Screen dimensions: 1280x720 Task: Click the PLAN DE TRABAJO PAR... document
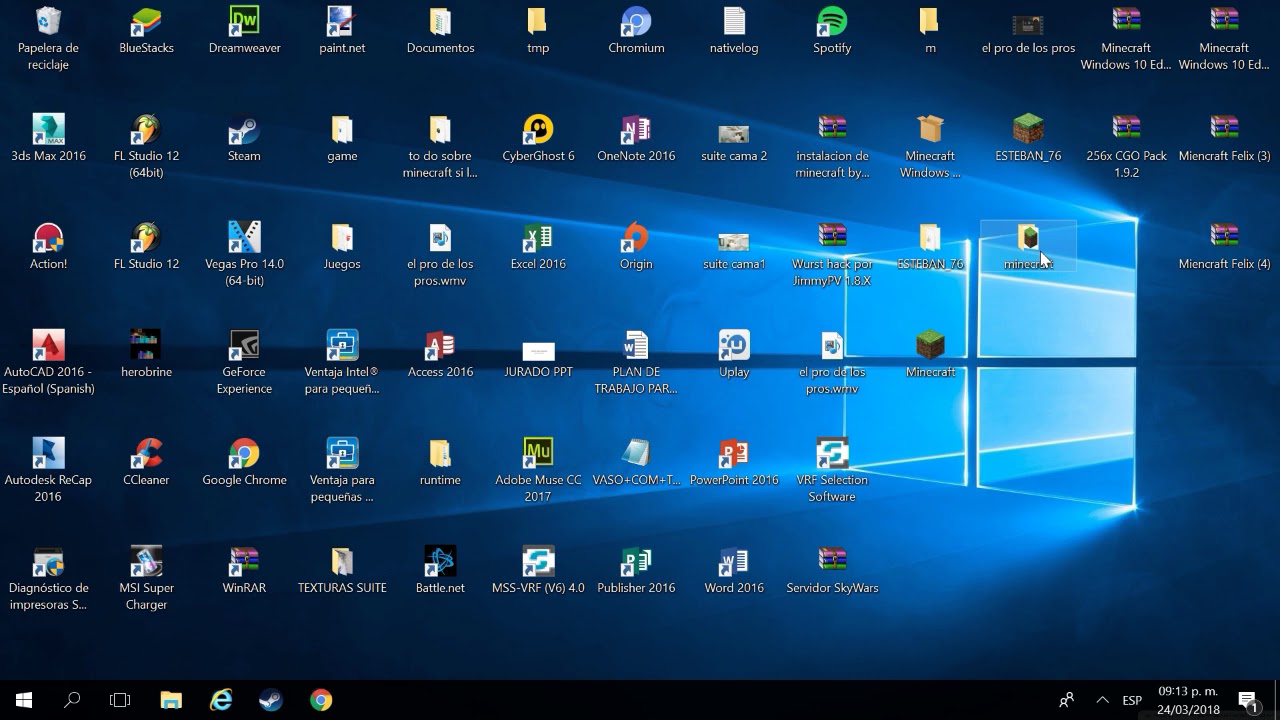pos(636,361)
